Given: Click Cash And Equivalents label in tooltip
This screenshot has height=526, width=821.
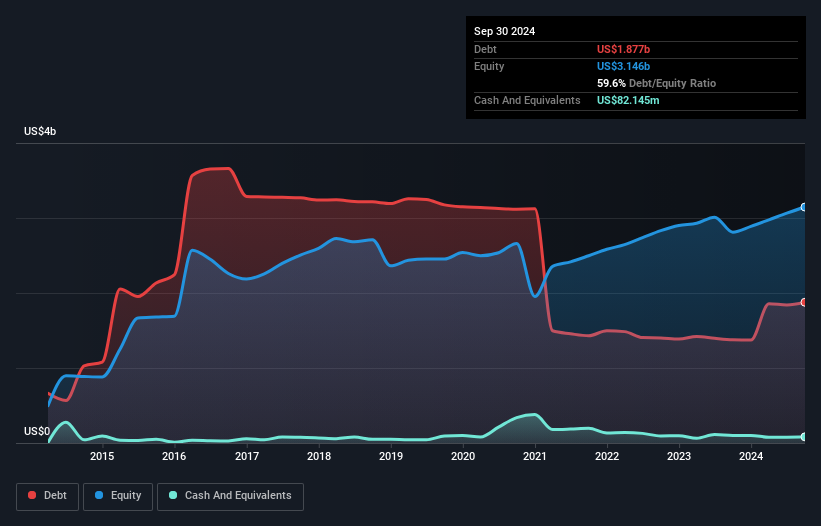Looking at the screenshot, I should (527, 100).
